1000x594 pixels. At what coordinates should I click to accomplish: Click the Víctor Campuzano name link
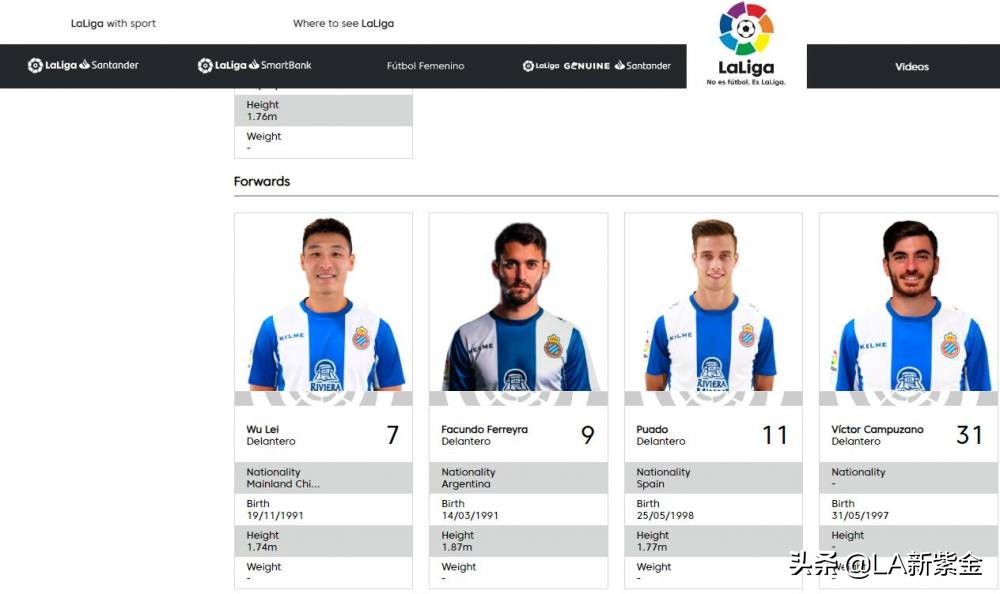(877, 429)
